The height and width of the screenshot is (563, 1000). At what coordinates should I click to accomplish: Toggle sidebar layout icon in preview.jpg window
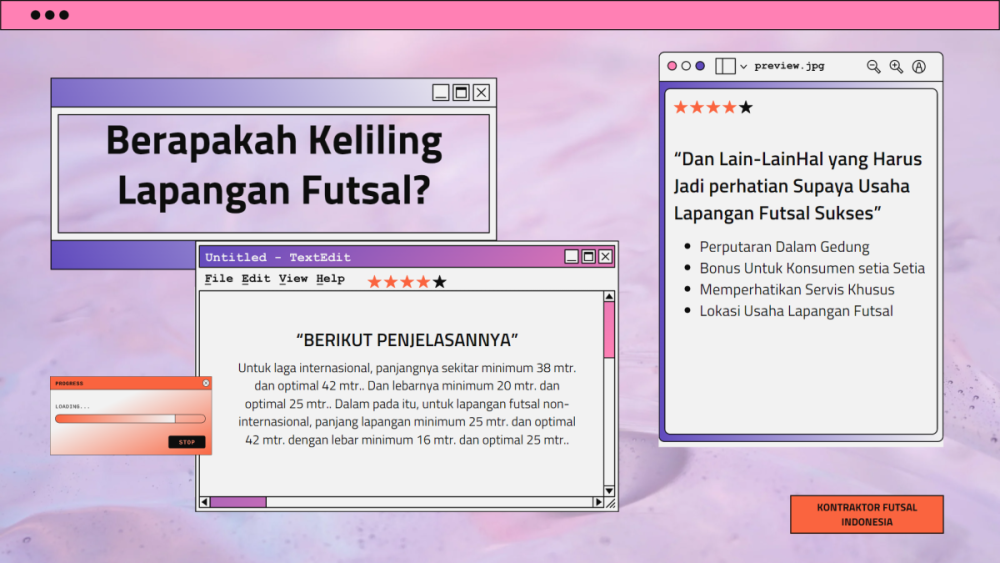(x=725, y=66)
